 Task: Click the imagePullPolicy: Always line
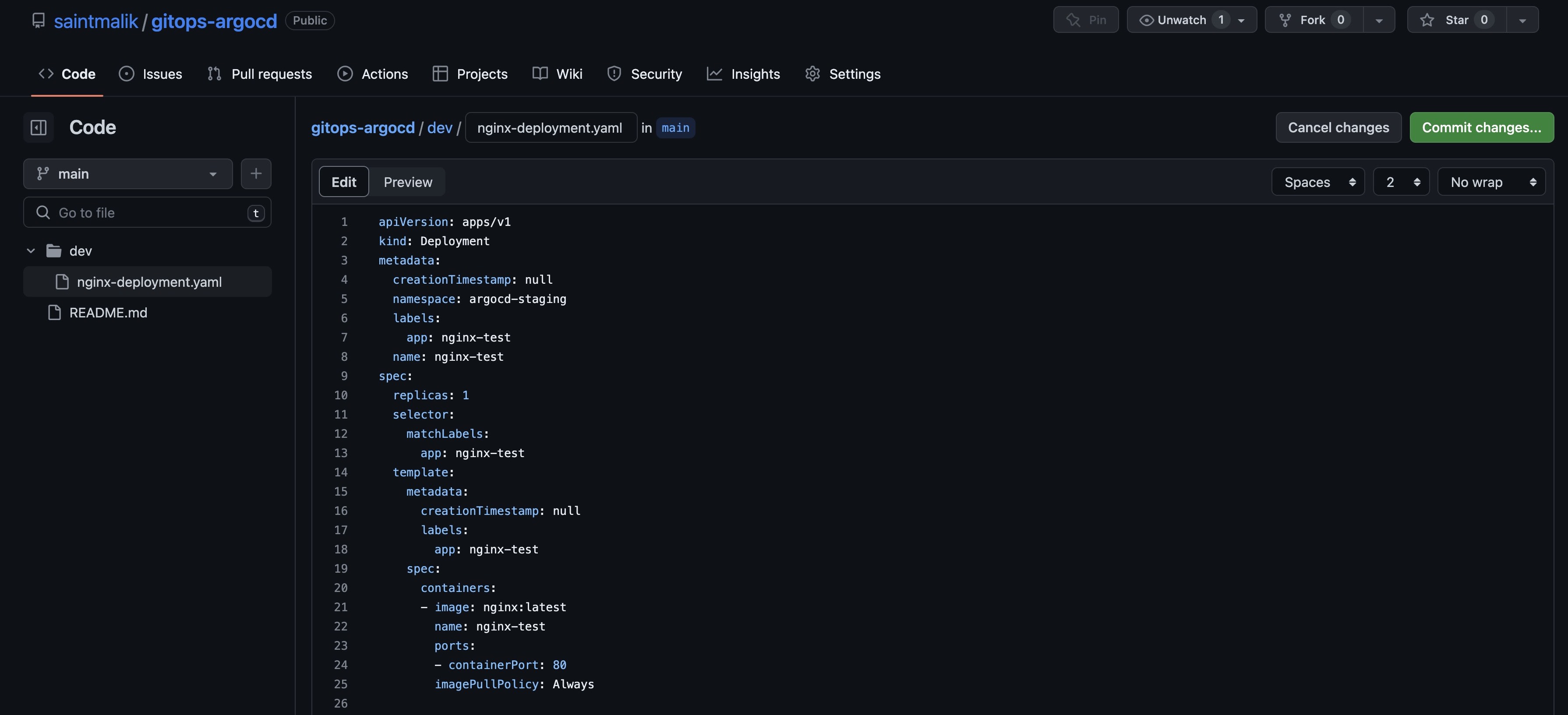pos(514,685)
